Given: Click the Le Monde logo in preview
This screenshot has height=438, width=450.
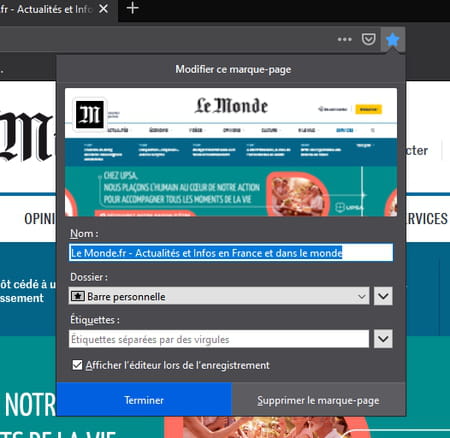Looking at the screenshot, I should point(231,106).
